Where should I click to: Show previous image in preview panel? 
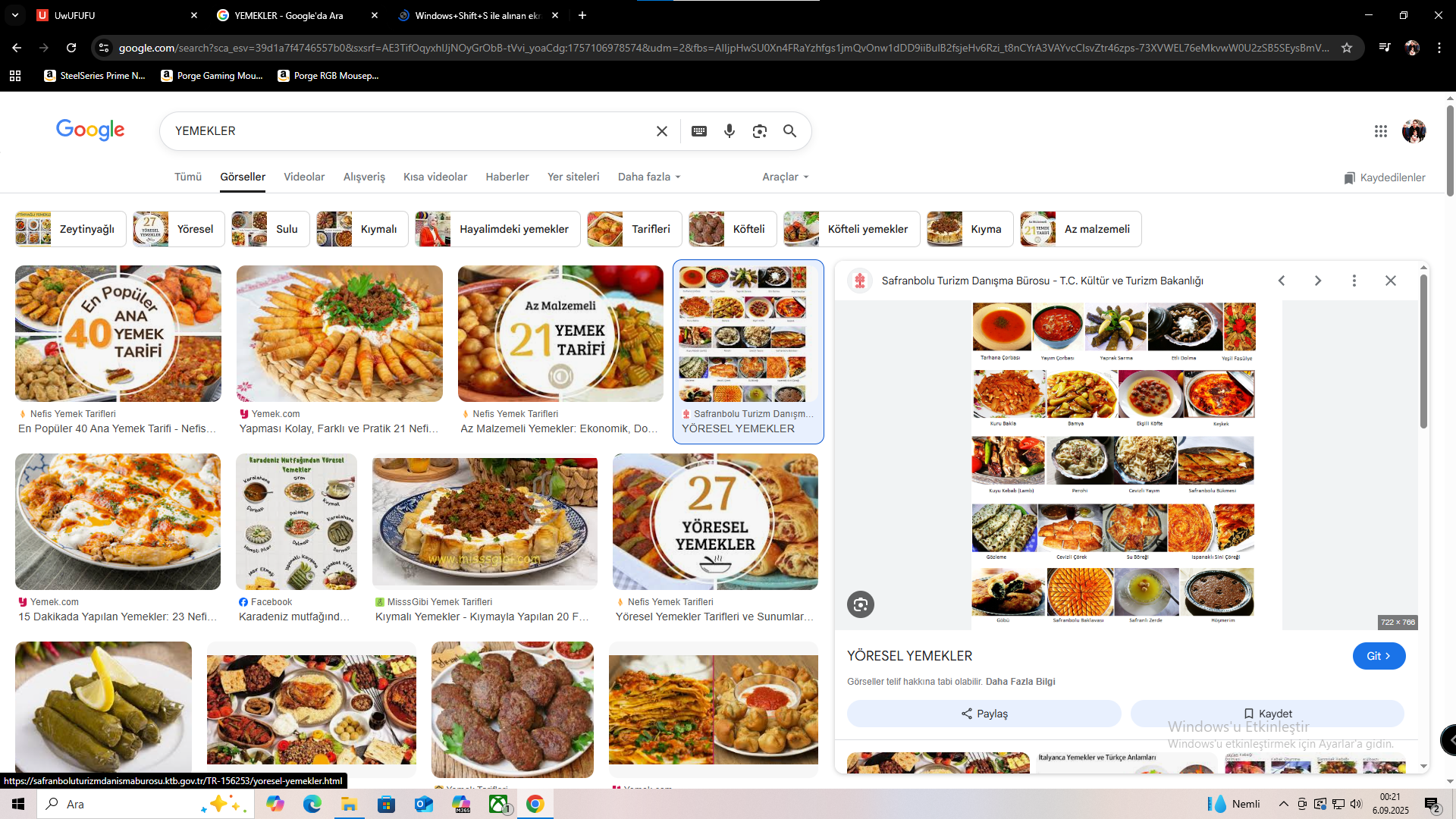point(1282,281)
